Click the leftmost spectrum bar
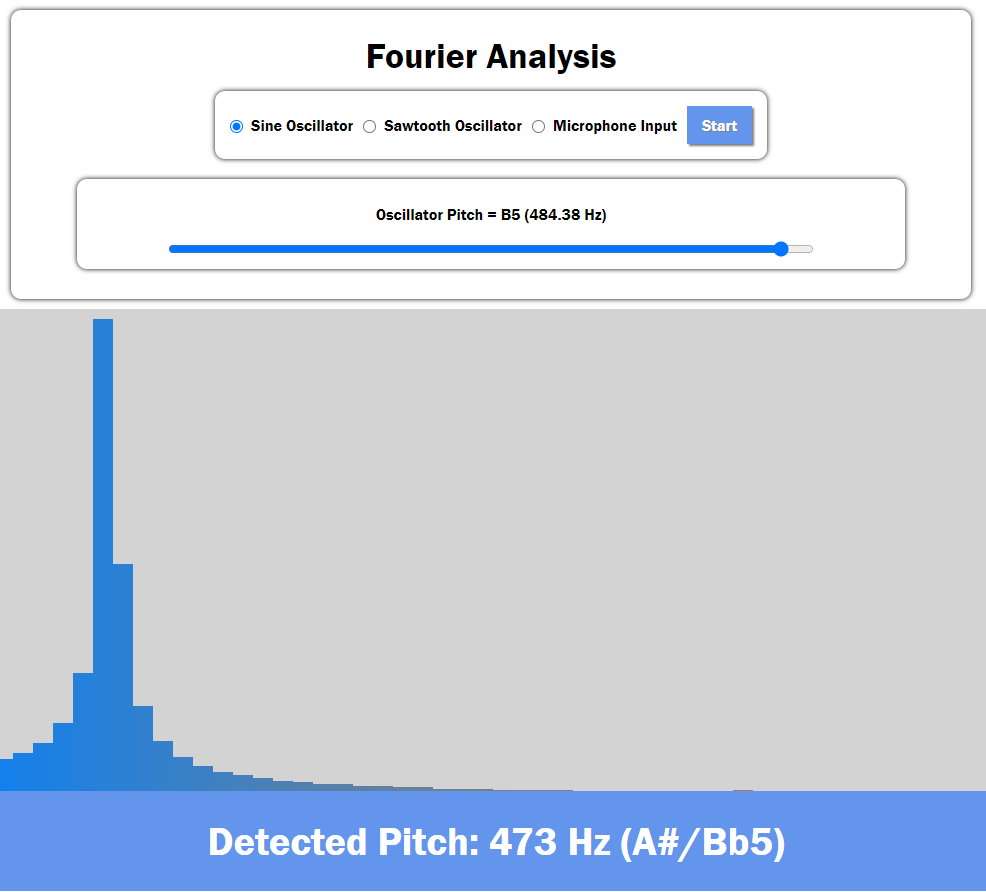Screen dimensions: 986x892 pyautogui.click(x=6, y=775)
